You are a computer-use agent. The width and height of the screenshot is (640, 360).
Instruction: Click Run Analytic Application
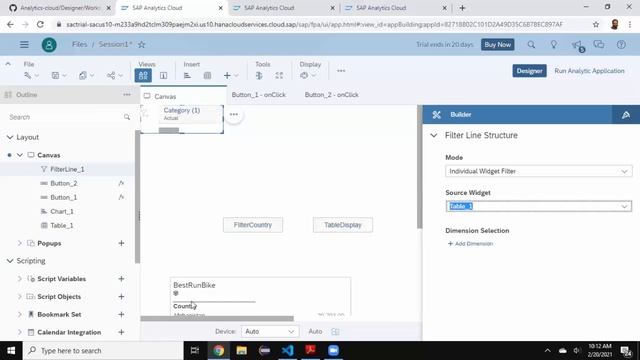589,71
